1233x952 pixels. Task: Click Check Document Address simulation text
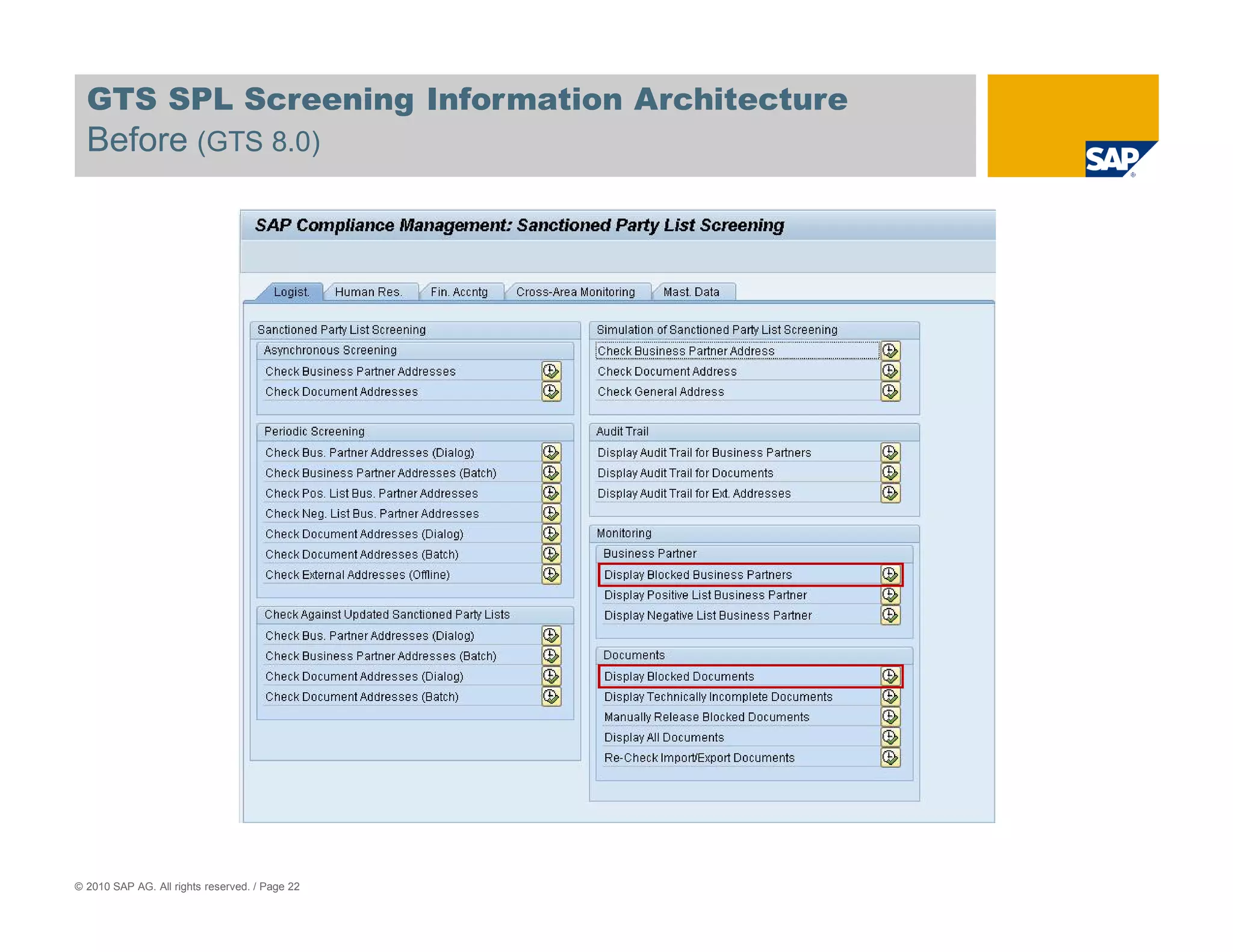pyautogui.click(x=667, y=371)
